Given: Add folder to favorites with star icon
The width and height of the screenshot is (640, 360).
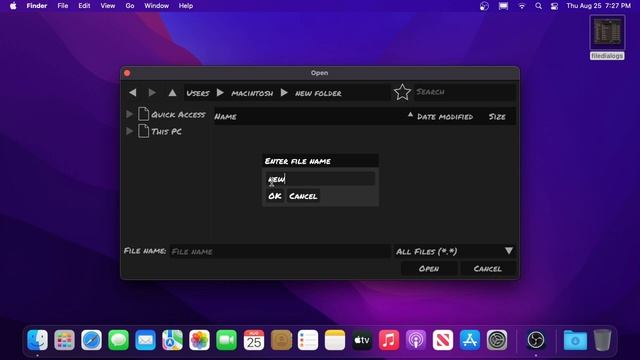Looking at the screenshot, I should click(x=402, y=92).
